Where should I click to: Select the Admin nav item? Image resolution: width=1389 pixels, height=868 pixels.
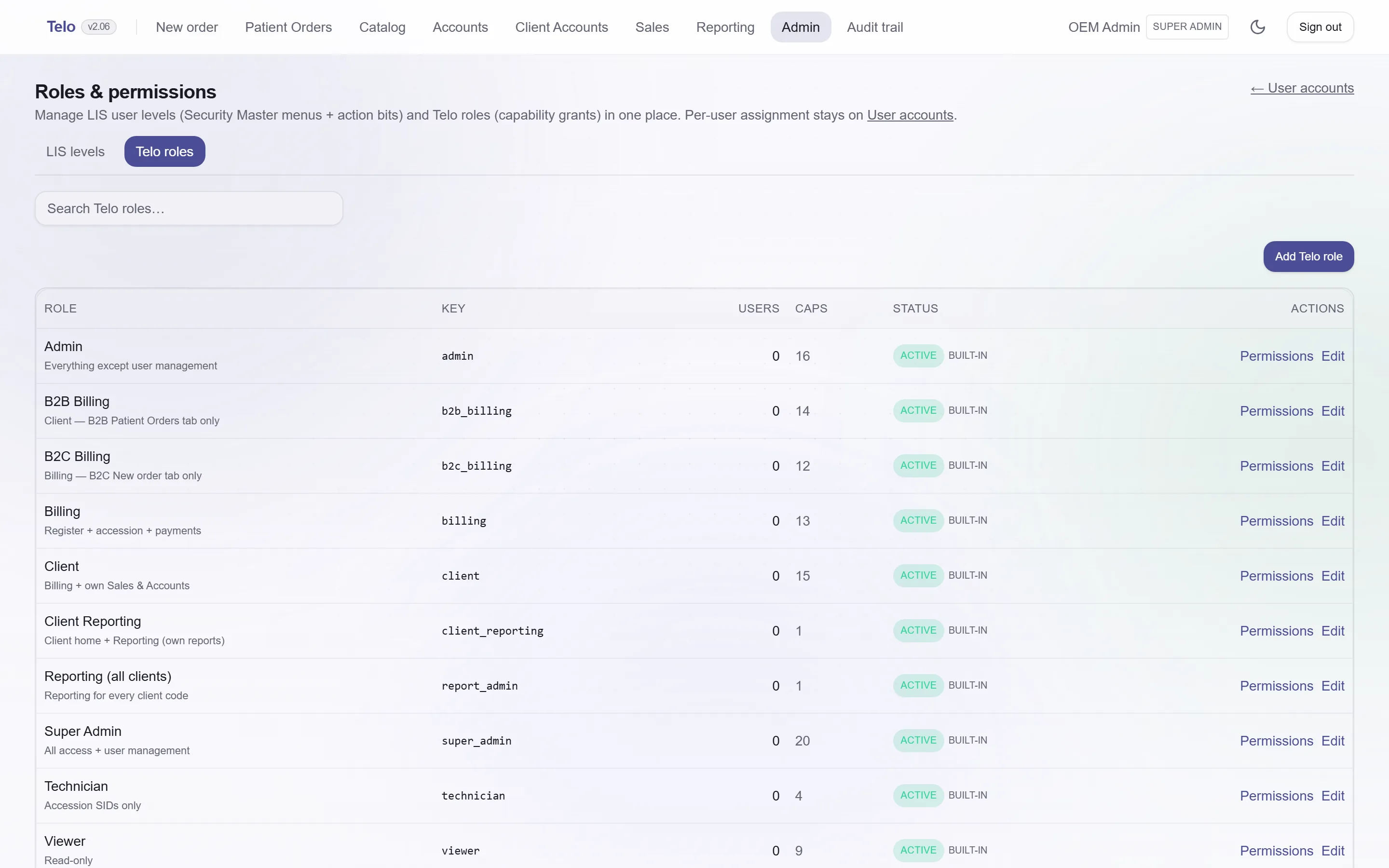pyautogui.click(x=800, y=27)
